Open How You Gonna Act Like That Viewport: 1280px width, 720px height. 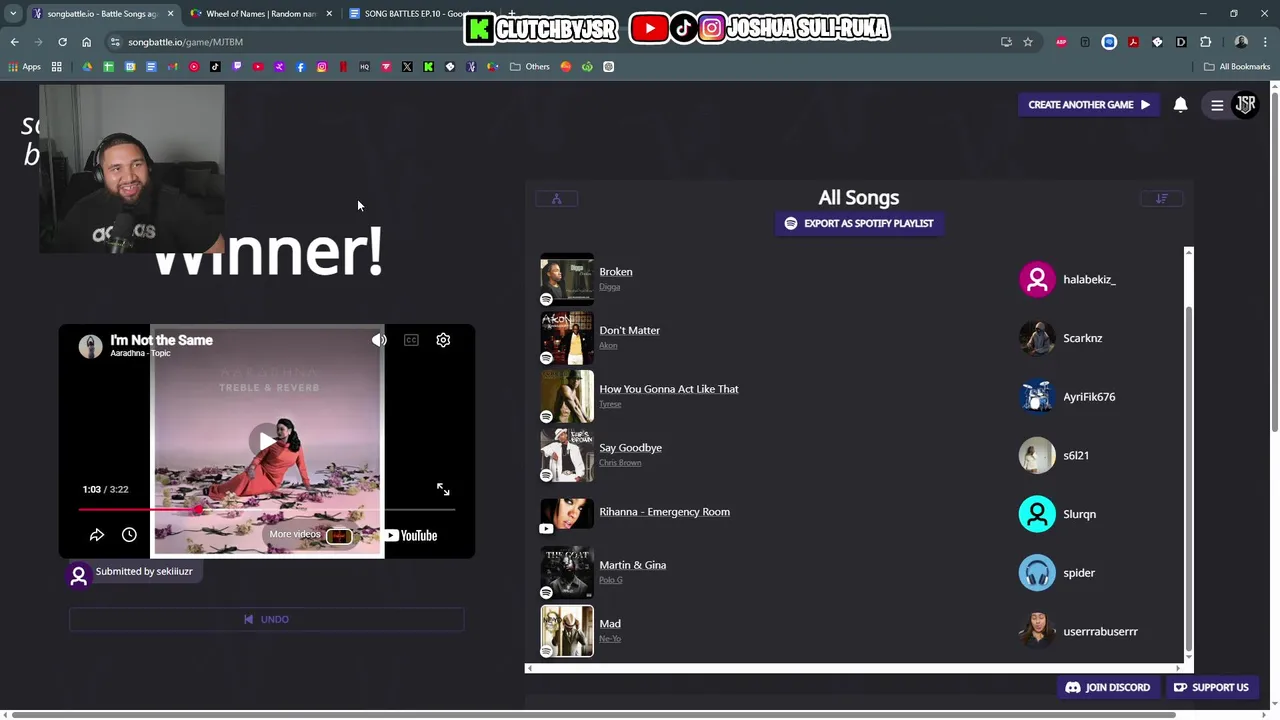[669, 389]
